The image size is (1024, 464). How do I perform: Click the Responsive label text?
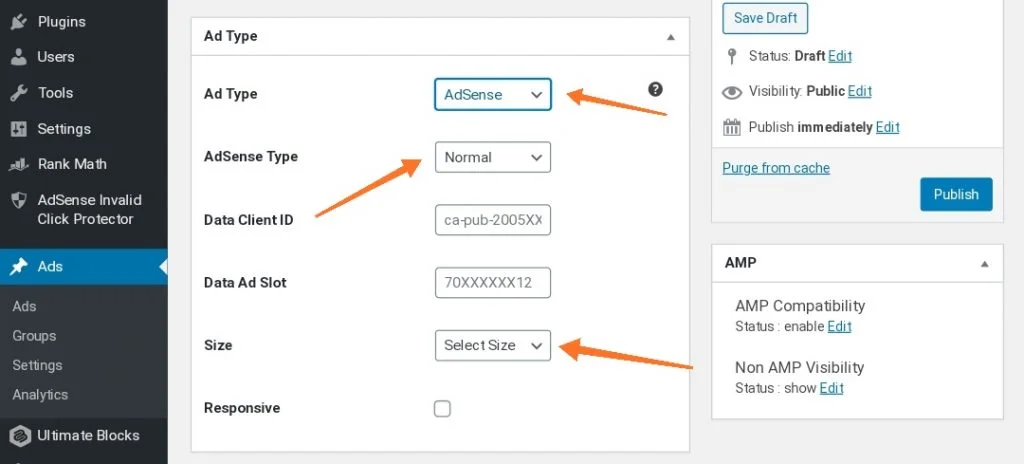pyautogui.click(x=242, y=408)
